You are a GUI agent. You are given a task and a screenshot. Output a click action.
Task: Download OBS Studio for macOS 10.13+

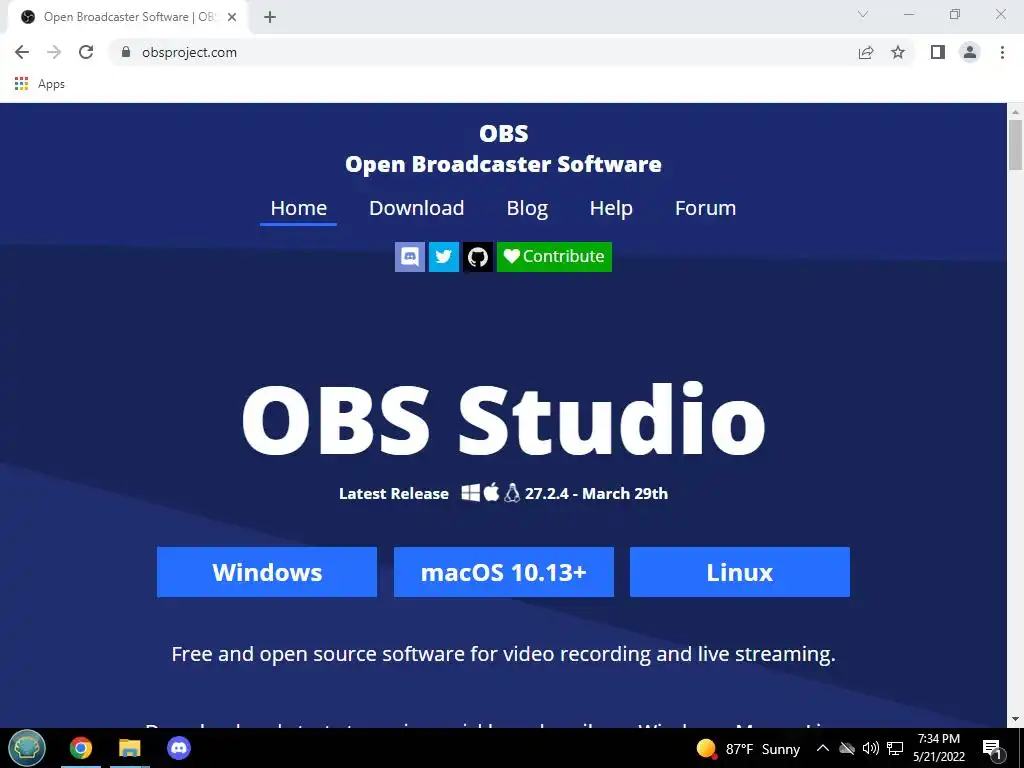[x=504, y=572]
